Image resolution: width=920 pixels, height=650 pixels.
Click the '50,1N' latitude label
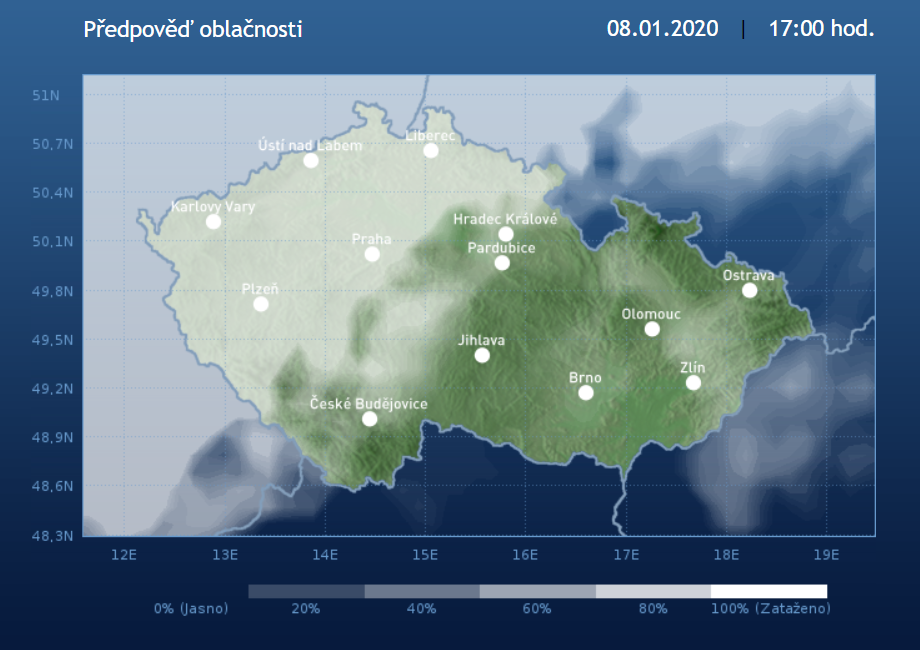(x=53, y=241)
